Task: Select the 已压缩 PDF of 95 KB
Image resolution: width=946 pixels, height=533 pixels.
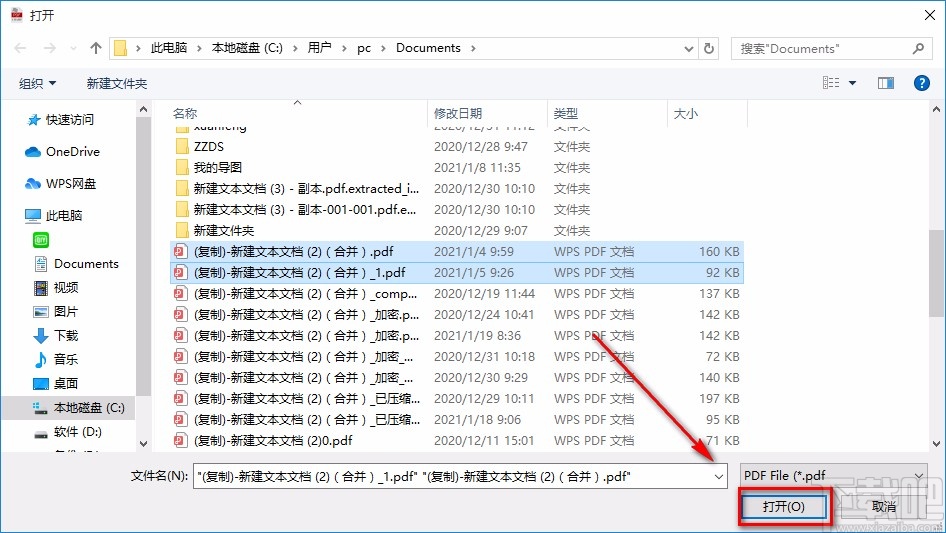Action: 457,420
